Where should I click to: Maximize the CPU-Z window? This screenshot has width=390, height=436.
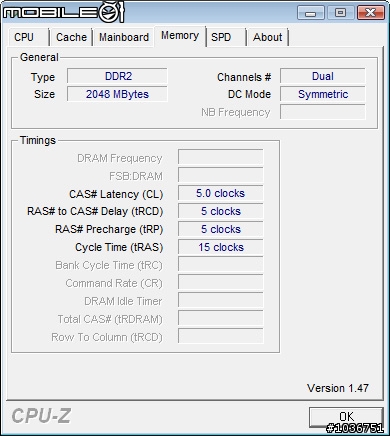340,13
